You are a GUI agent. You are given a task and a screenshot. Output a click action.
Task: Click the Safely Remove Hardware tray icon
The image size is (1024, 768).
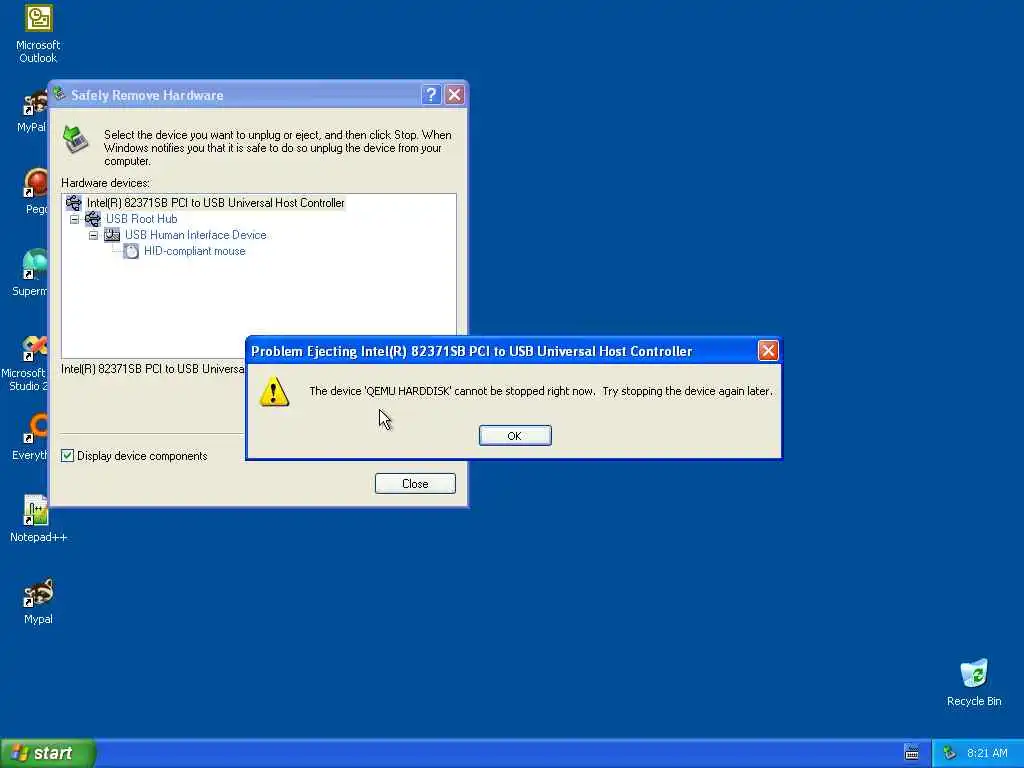949,753
